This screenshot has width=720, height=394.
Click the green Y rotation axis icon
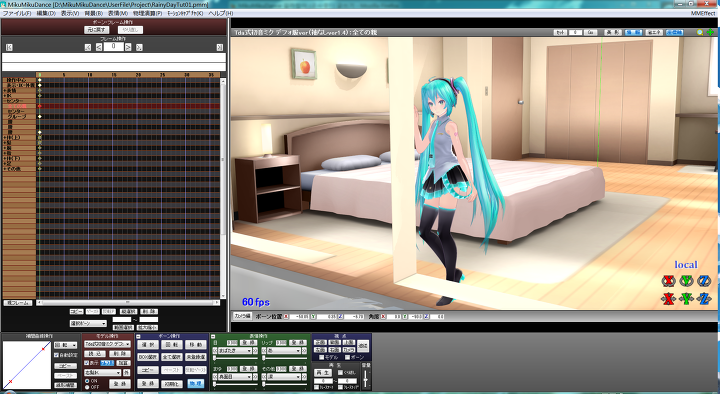(686, 281)
